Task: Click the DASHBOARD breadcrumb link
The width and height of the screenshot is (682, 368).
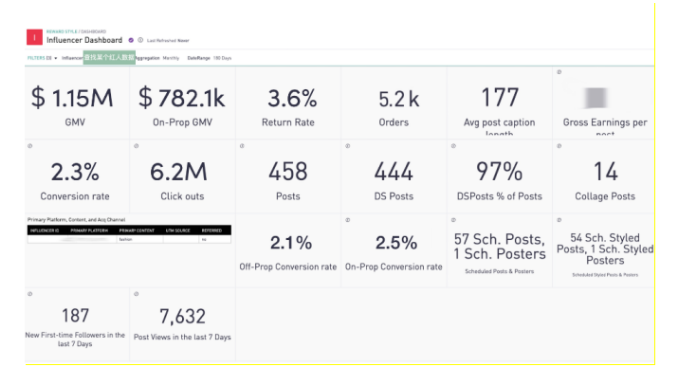Action: 93,32
